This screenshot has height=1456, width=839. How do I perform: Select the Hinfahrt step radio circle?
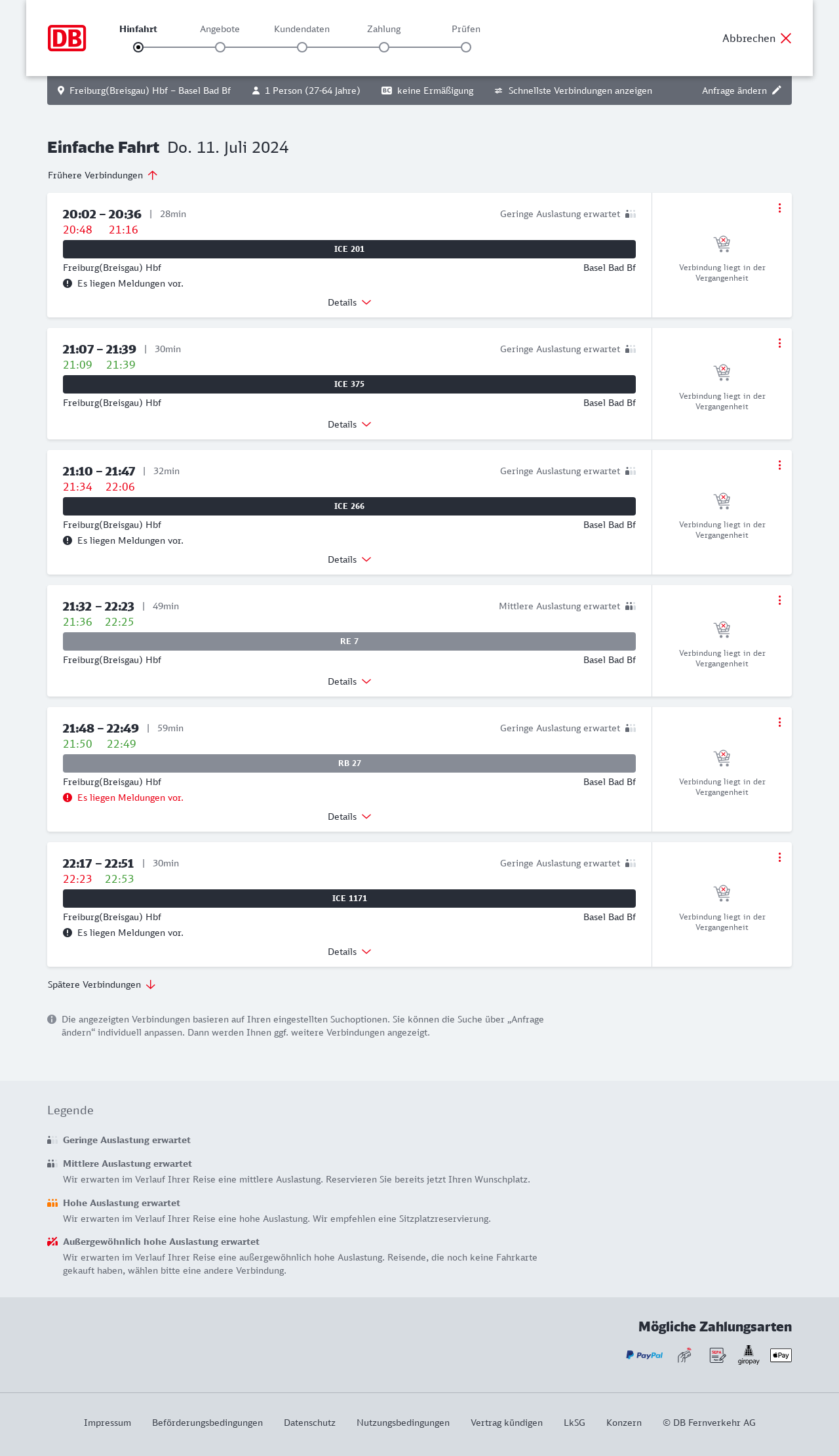[x=138, y=47]
